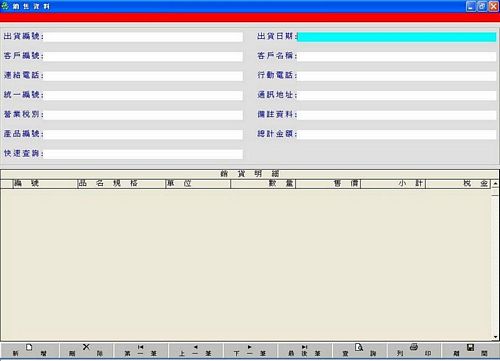Click the 售價 column header

328,183
